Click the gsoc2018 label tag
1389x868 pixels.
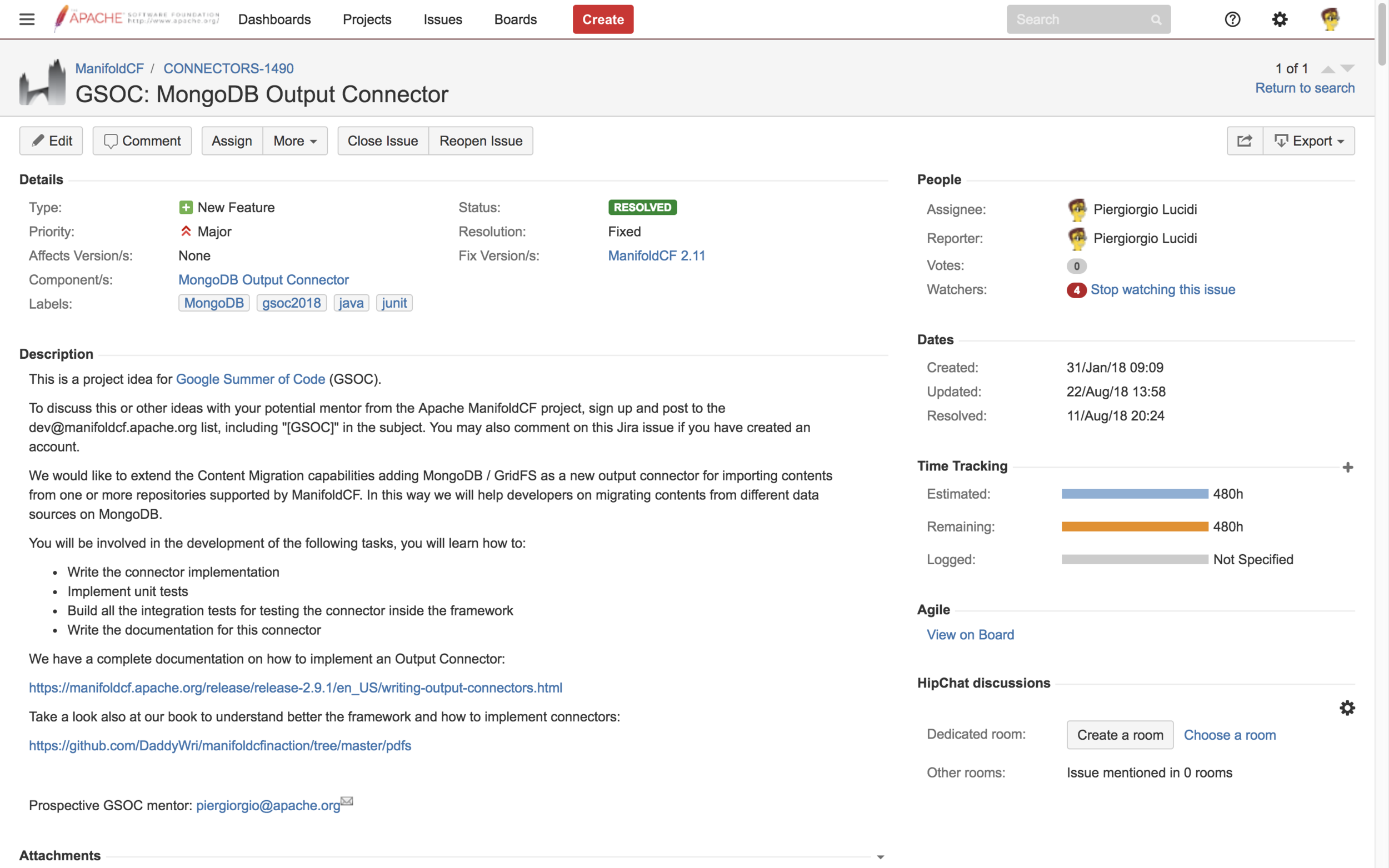coord(291,303)
